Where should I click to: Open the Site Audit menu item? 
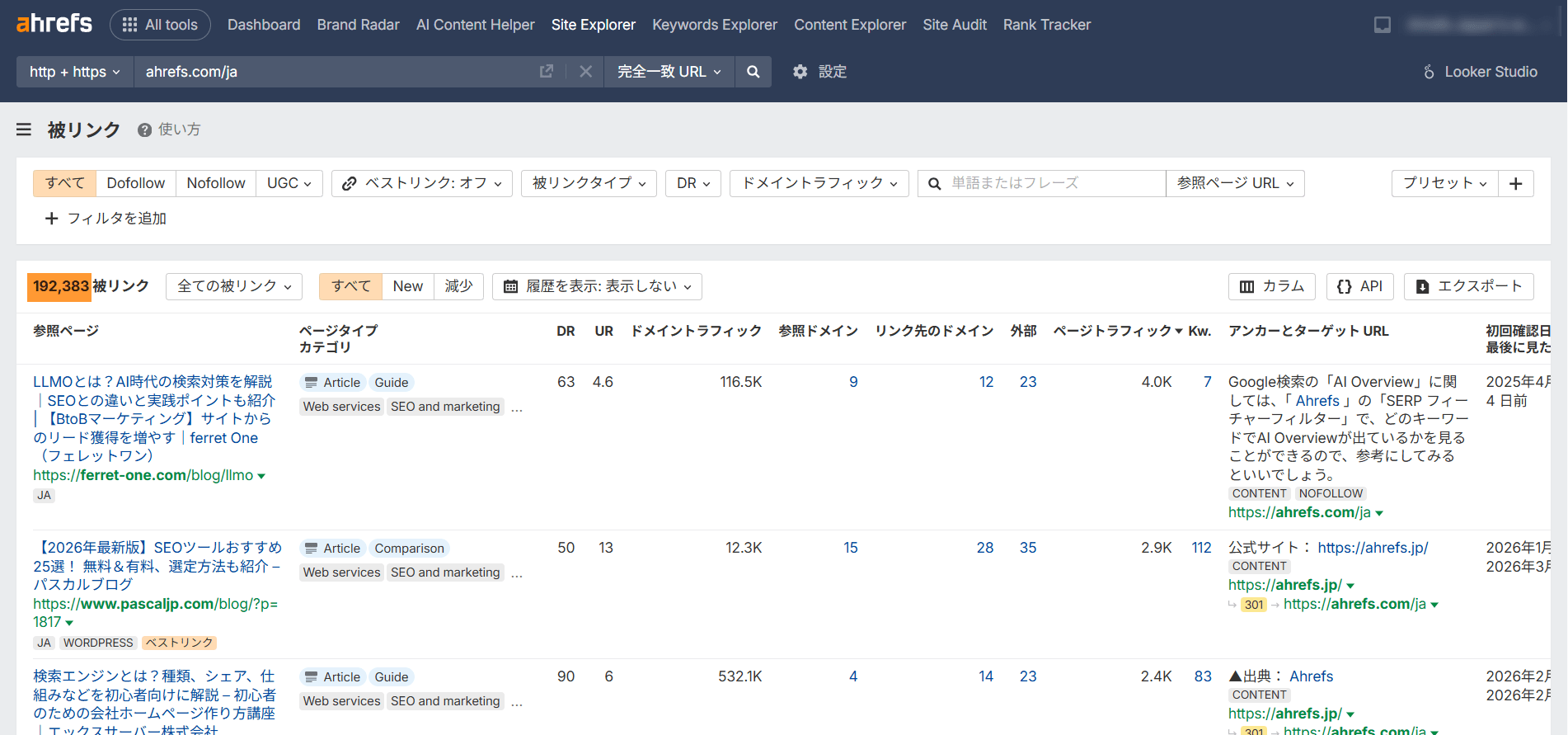[x=954, y=25]
